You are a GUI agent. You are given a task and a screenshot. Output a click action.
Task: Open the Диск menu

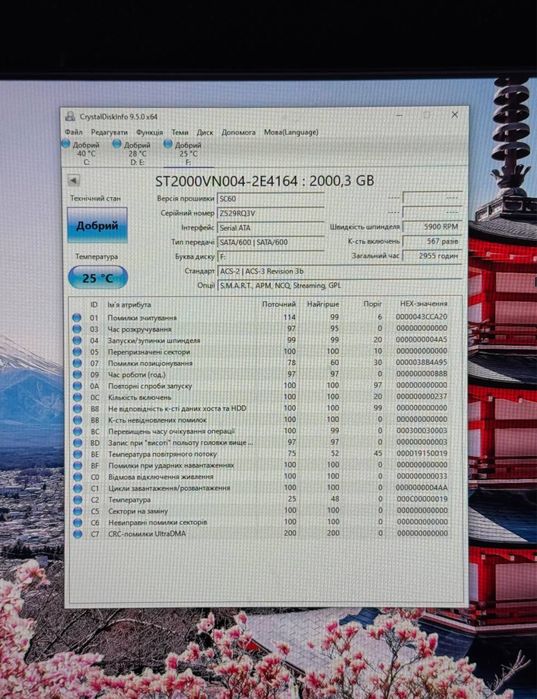pyautogui.click(x=205, y=132)
